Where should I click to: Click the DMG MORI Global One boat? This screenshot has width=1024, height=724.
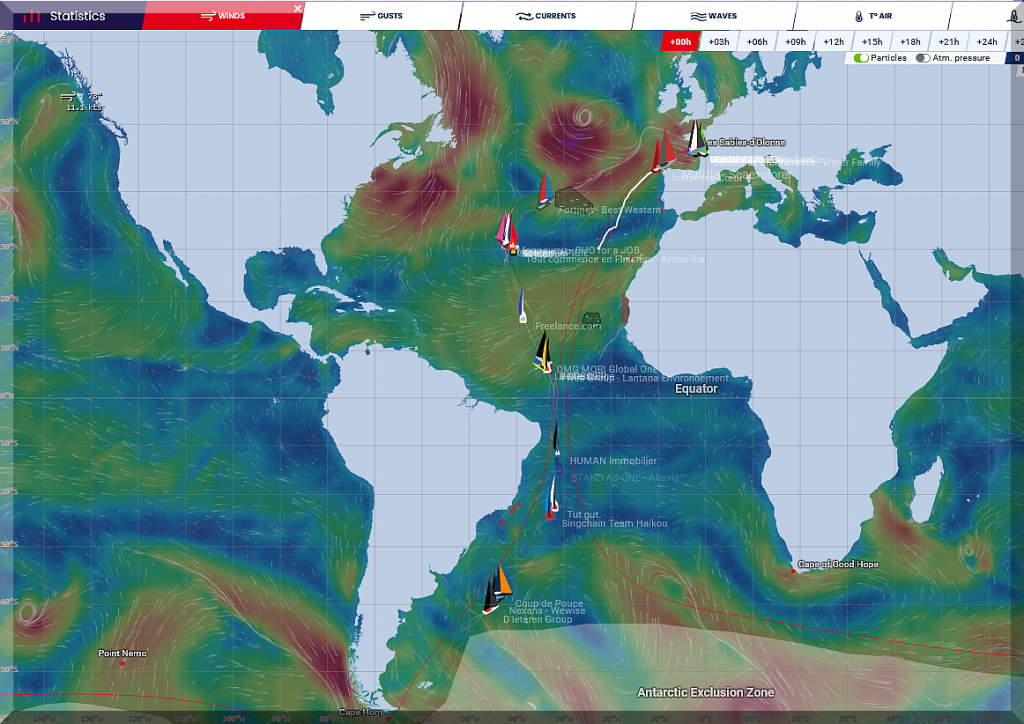click(543, 353)
